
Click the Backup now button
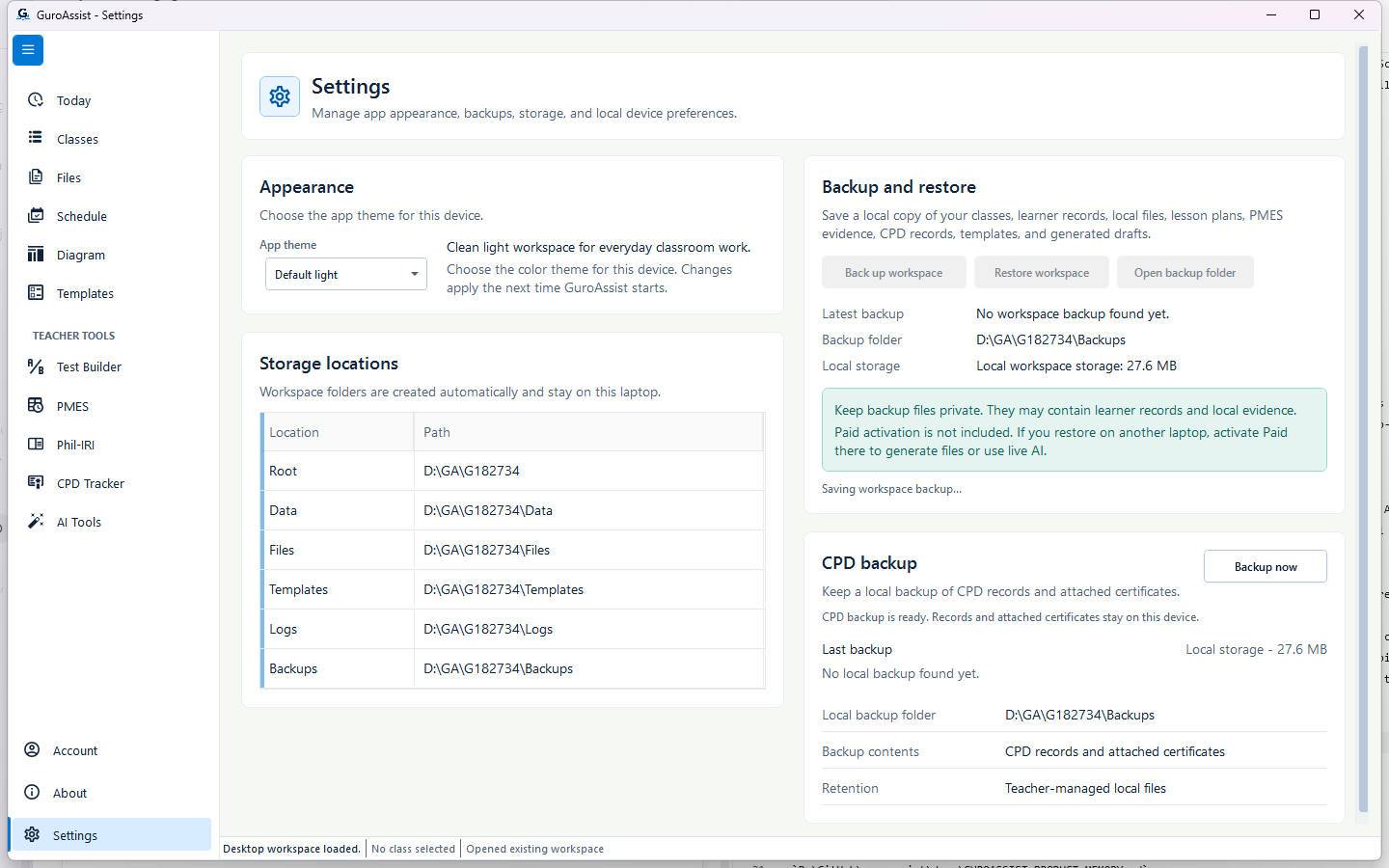coord(1266,566)
